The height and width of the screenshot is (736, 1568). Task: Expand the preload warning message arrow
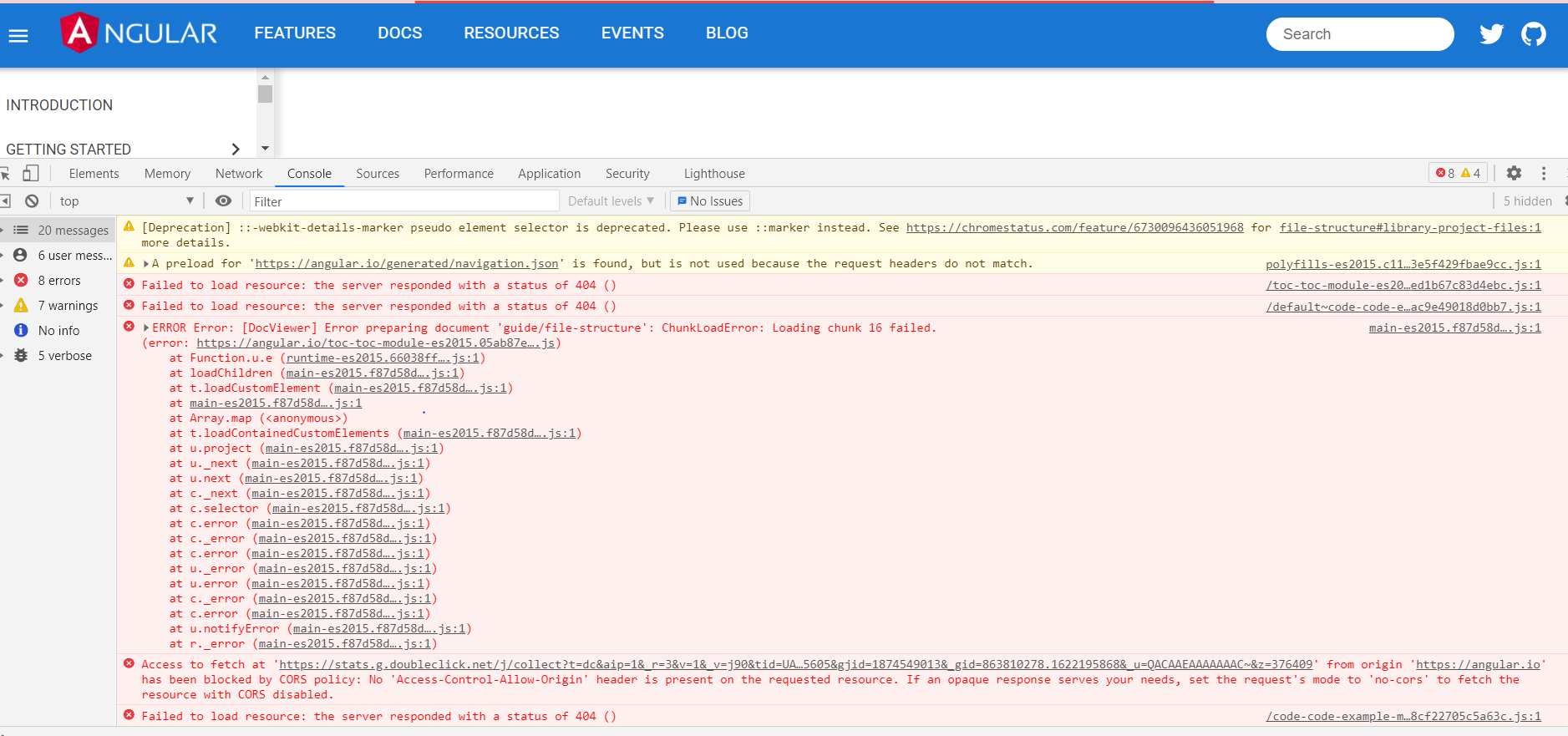146,264
